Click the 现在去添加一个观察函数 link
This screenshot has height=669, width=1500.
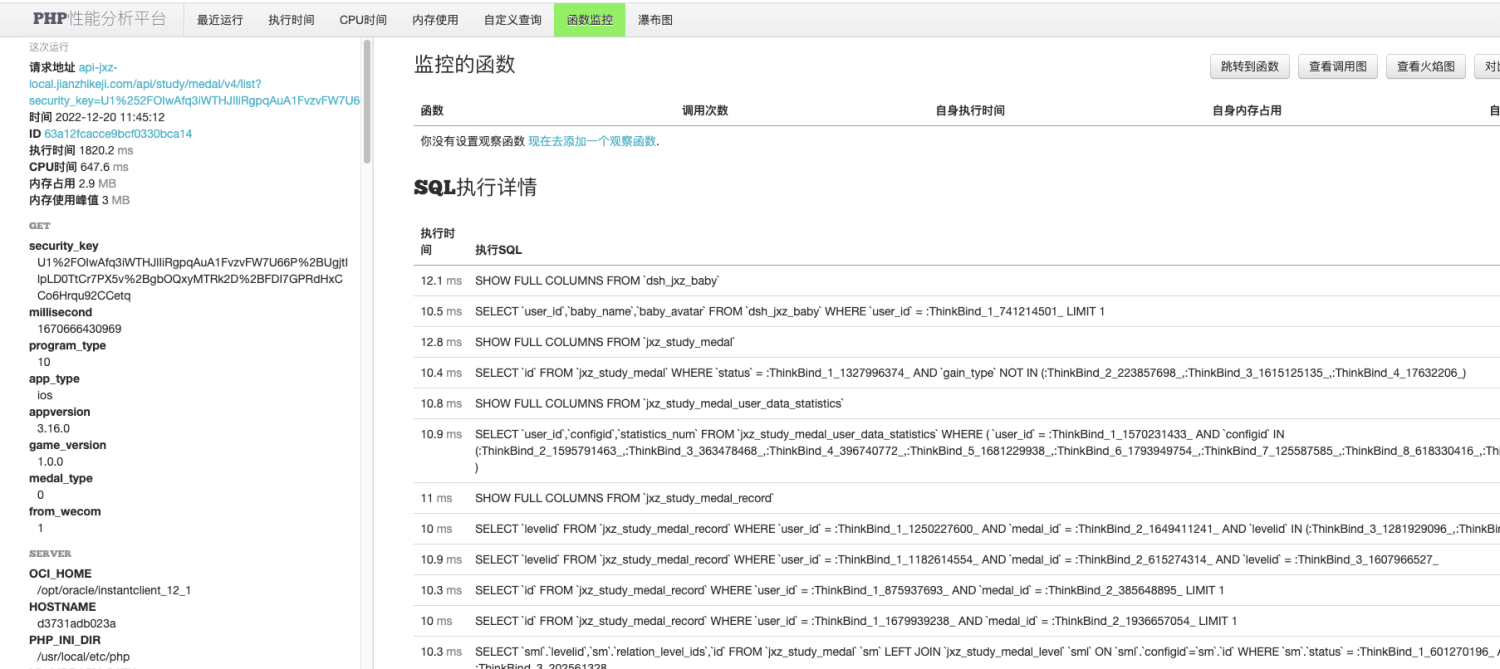tap(592, 142)
